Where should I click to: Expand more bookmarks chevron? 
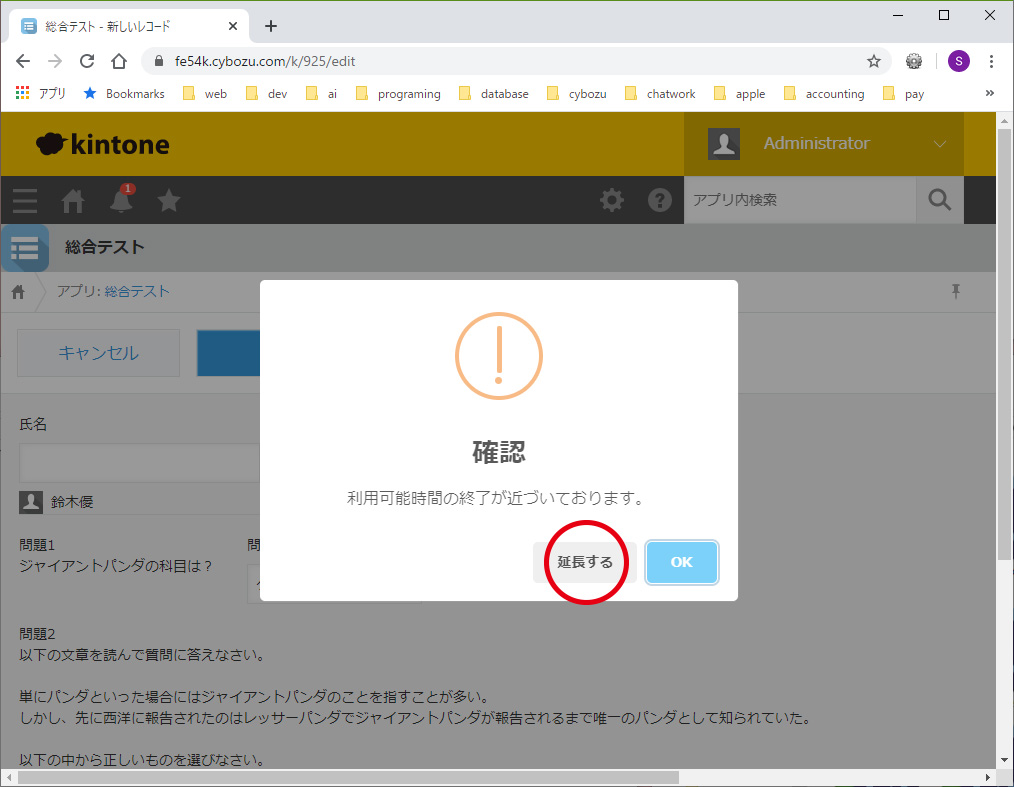[x=989, y=93]
